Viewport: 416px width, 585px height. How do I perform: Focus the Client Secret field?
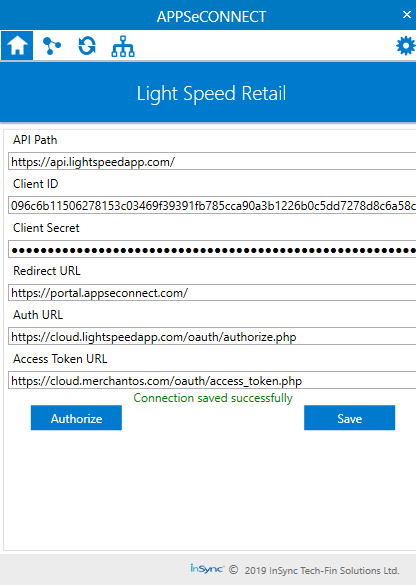point(212,249)
